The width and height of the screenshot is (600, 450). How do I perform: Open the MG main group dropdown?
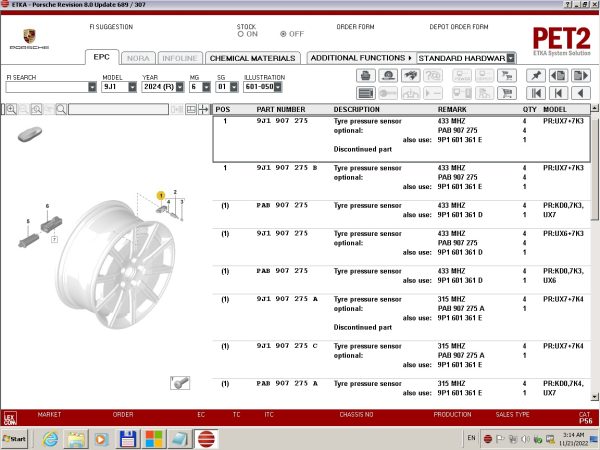point(206,87)
